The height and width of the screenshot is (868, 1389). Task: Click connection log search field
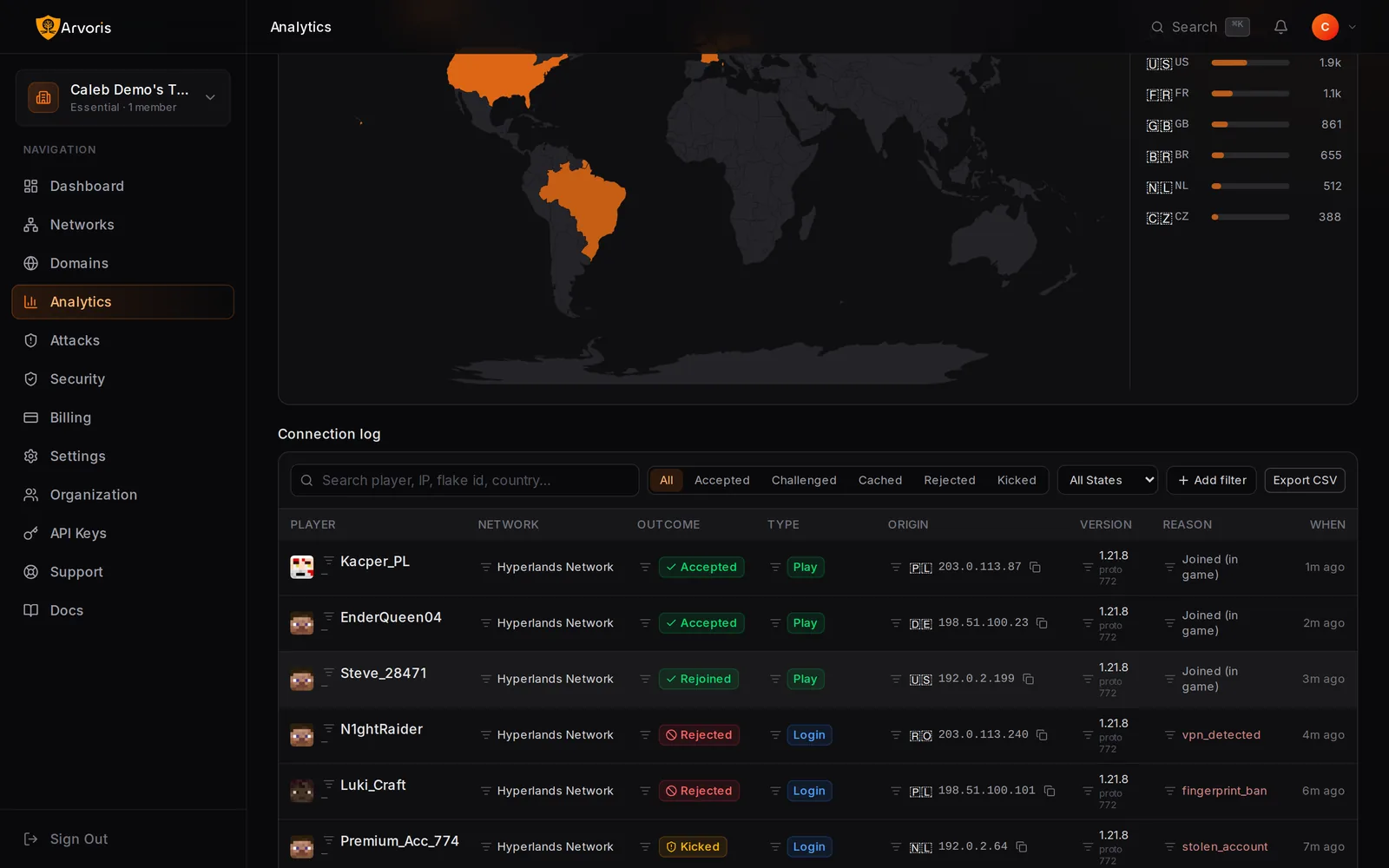coord(464,480)
